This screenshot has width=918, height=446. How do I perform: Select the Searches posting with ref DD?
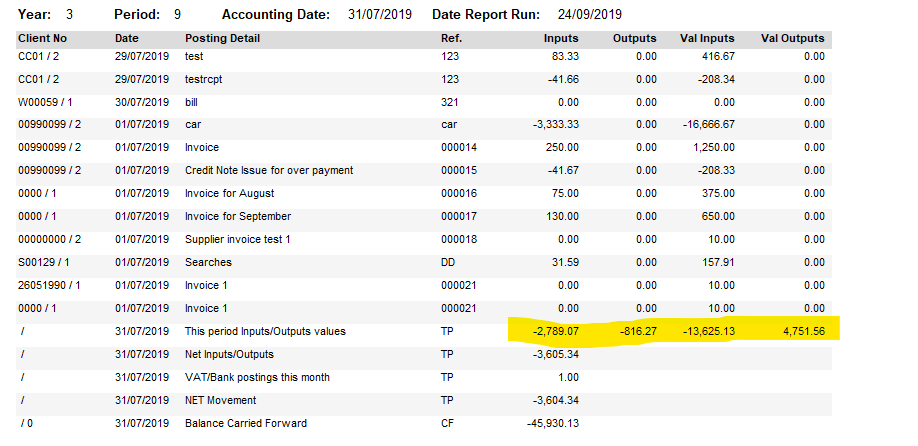pos(424,262)
